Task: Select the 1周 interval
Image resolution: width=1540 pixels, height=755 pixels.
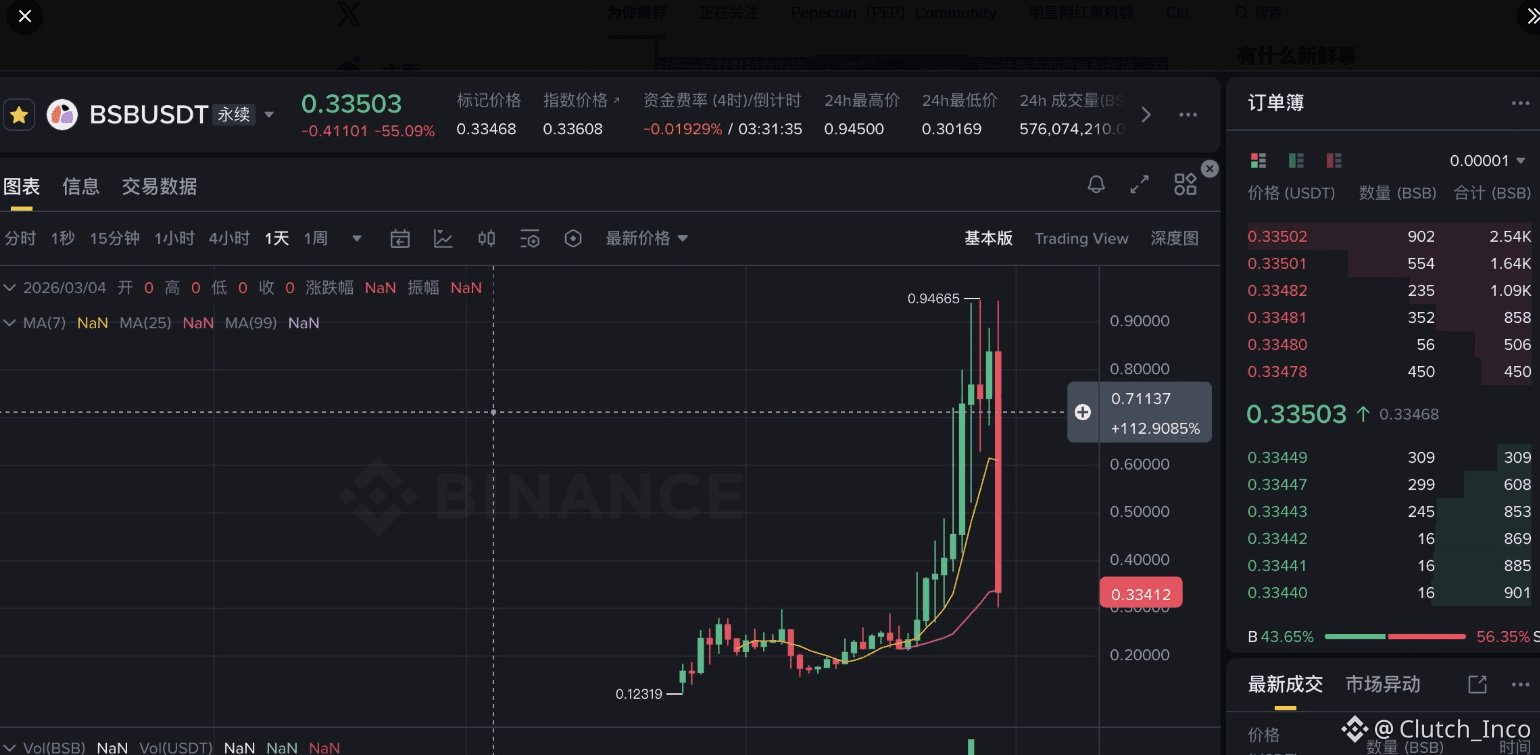Action: click(316, 238)
